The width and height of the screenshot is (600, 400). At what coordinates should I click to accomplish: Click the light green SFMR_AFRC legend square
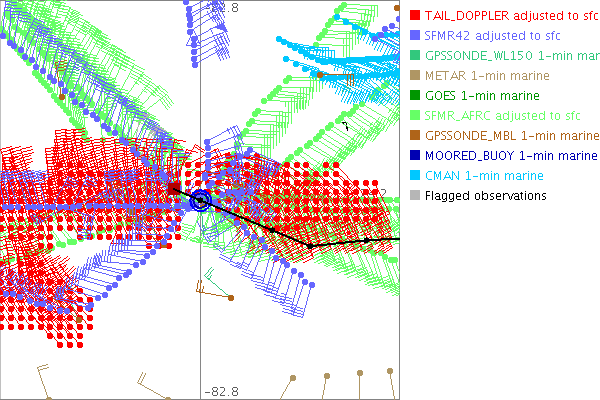tap(415, 116)
